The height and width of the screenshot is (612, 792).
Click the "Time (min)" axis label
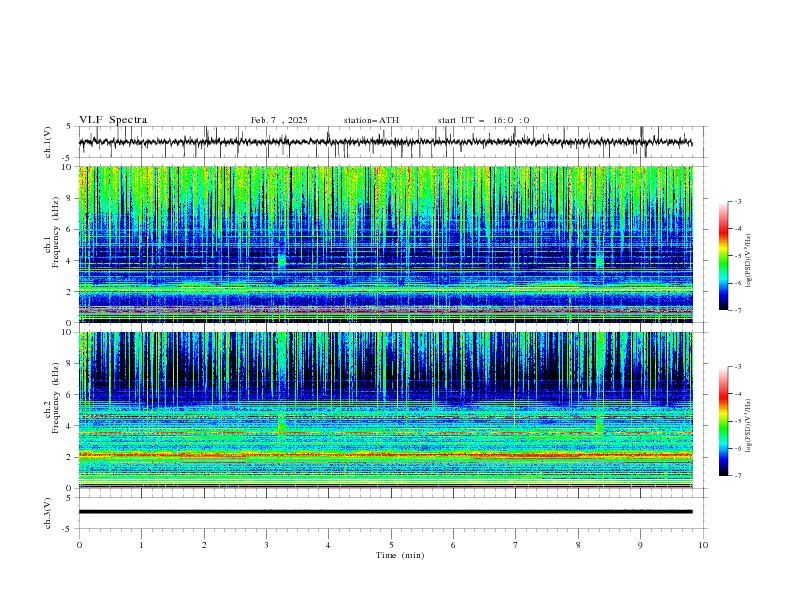pyautogui.click(x=400, y=555)
